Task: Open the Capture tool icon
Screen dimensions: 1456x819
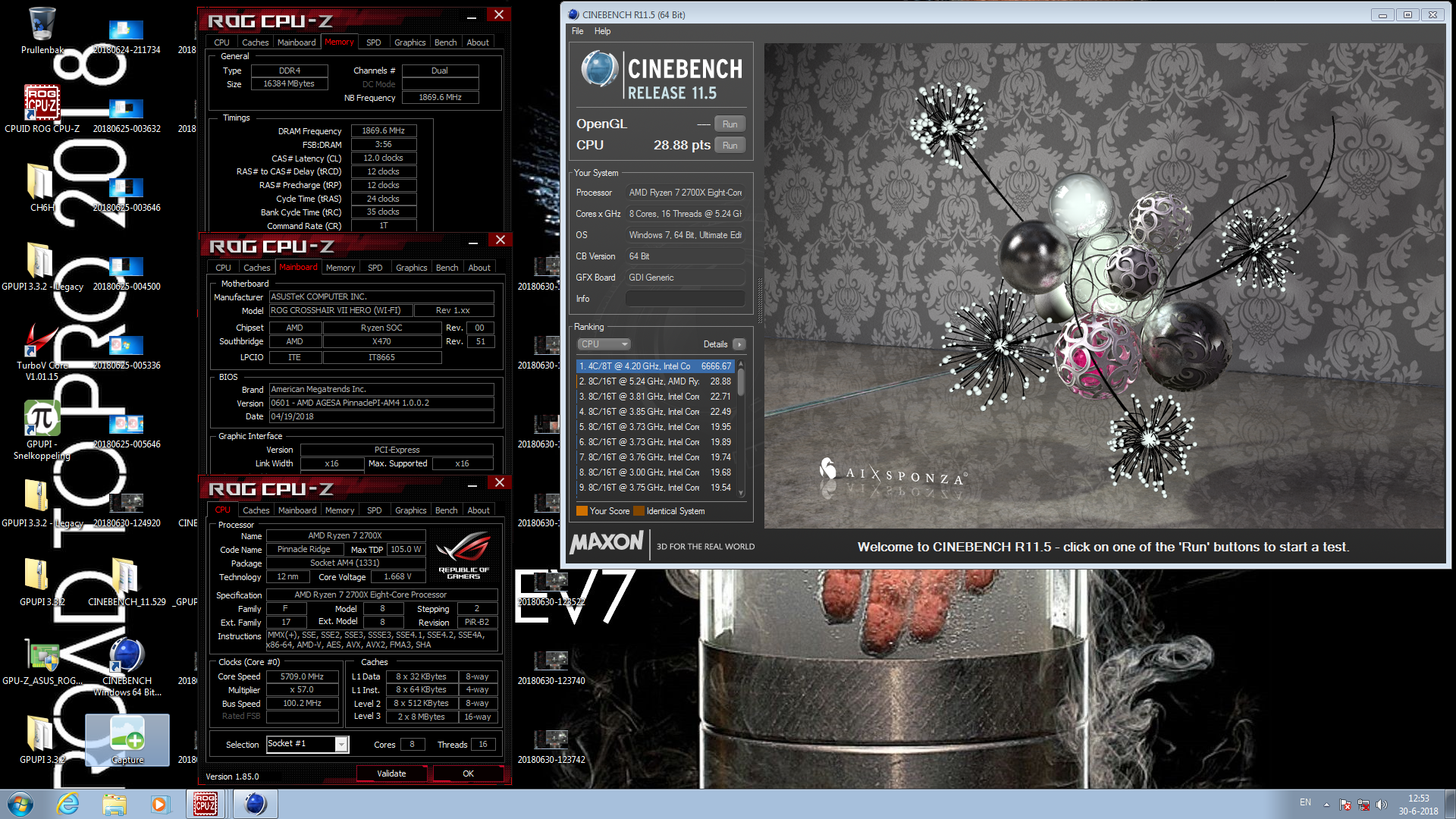Action: coord(127,739)
